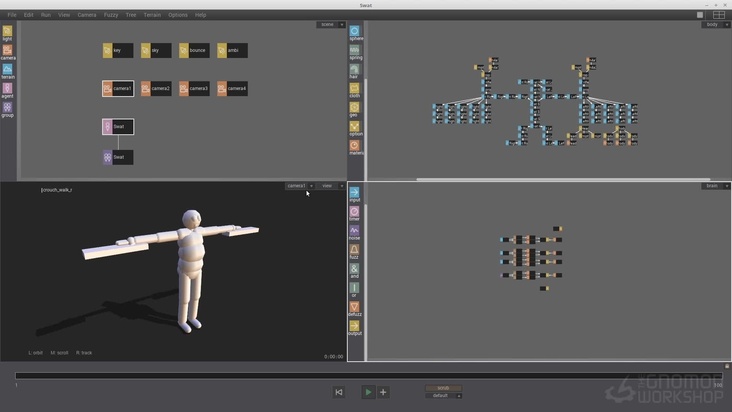This screenshot has height=412, width=732.
Task: Open the Terrain menu
Action: tap(152, 15)
